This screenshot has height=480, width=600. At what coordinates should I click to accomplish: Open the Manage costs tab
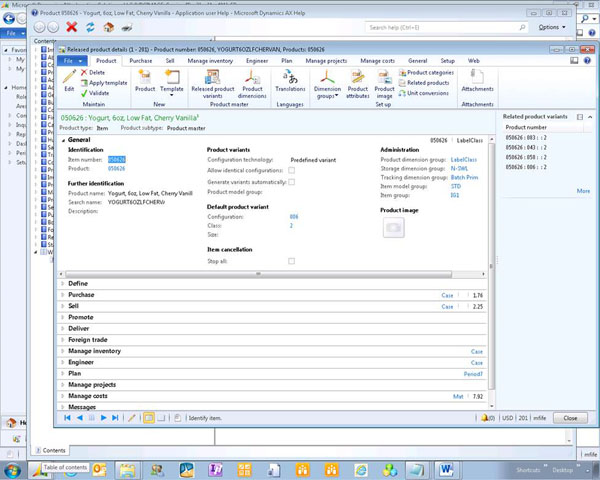(x=377, y=60)
